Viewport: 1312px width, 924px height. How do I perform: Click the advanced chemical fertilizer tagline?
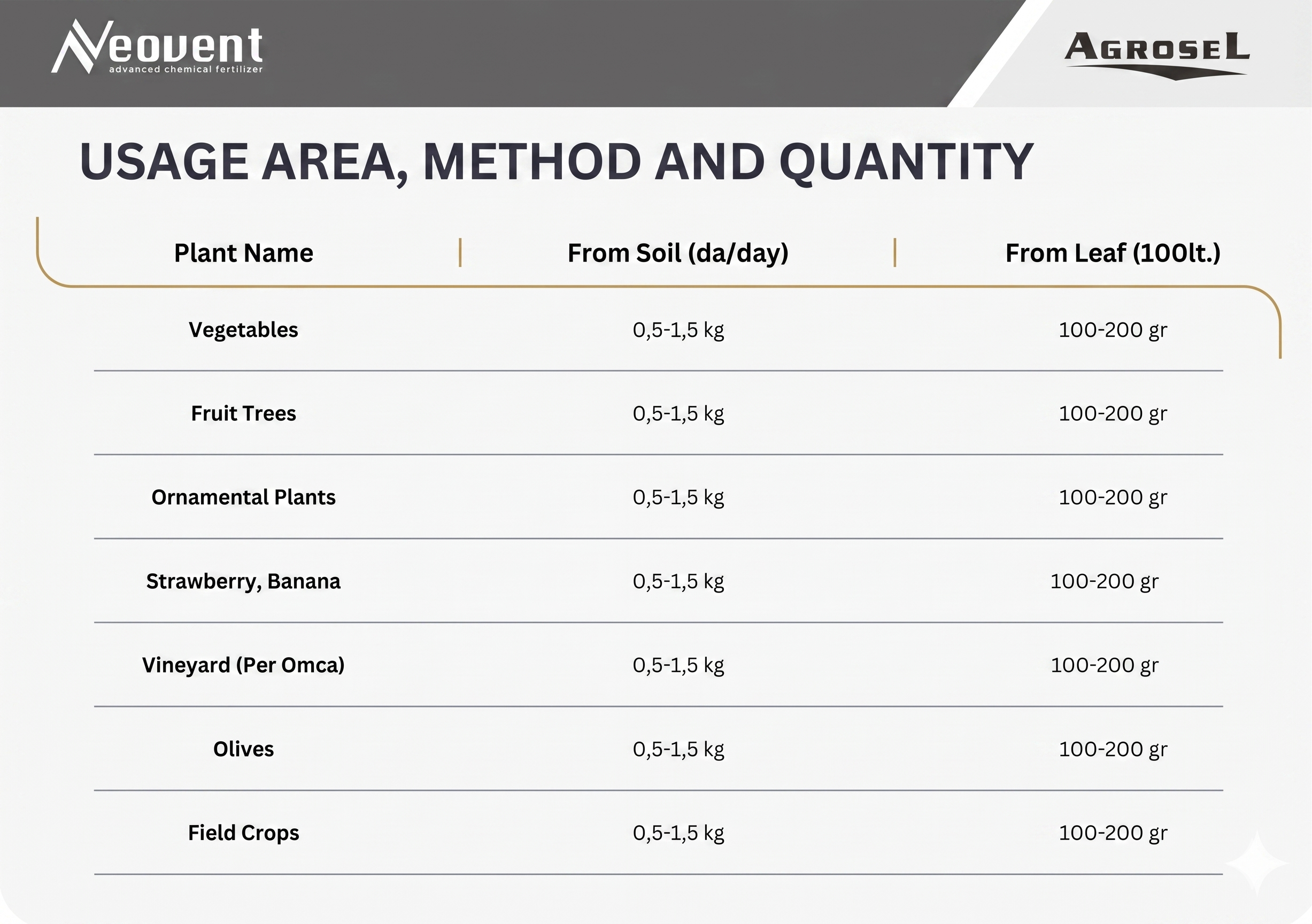point(186,70)
